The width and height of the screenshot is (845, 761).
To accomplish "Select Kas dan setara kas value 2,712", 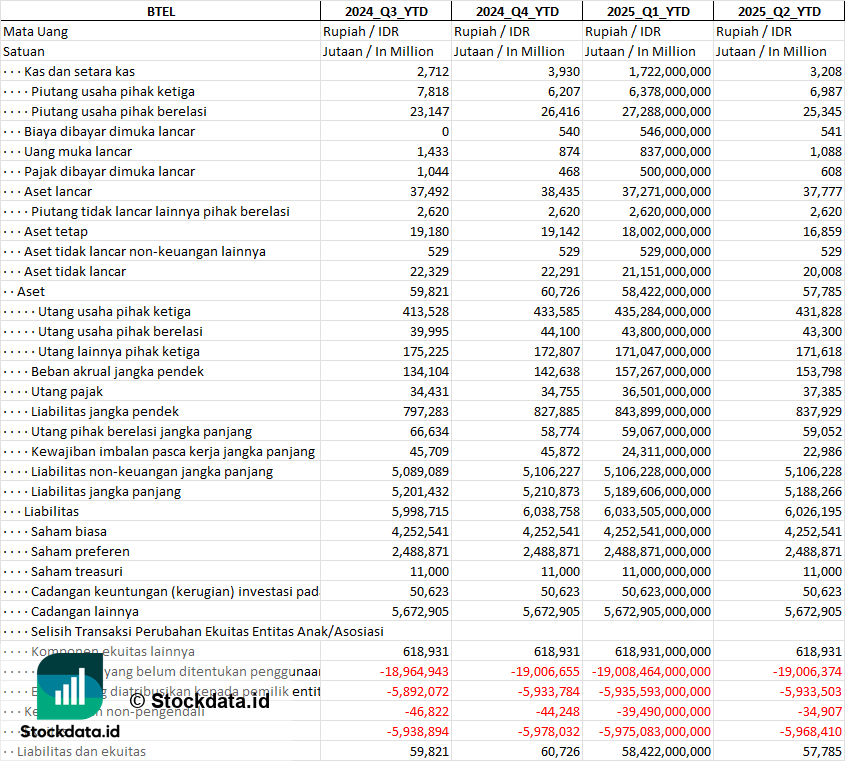I will point(432,71).
